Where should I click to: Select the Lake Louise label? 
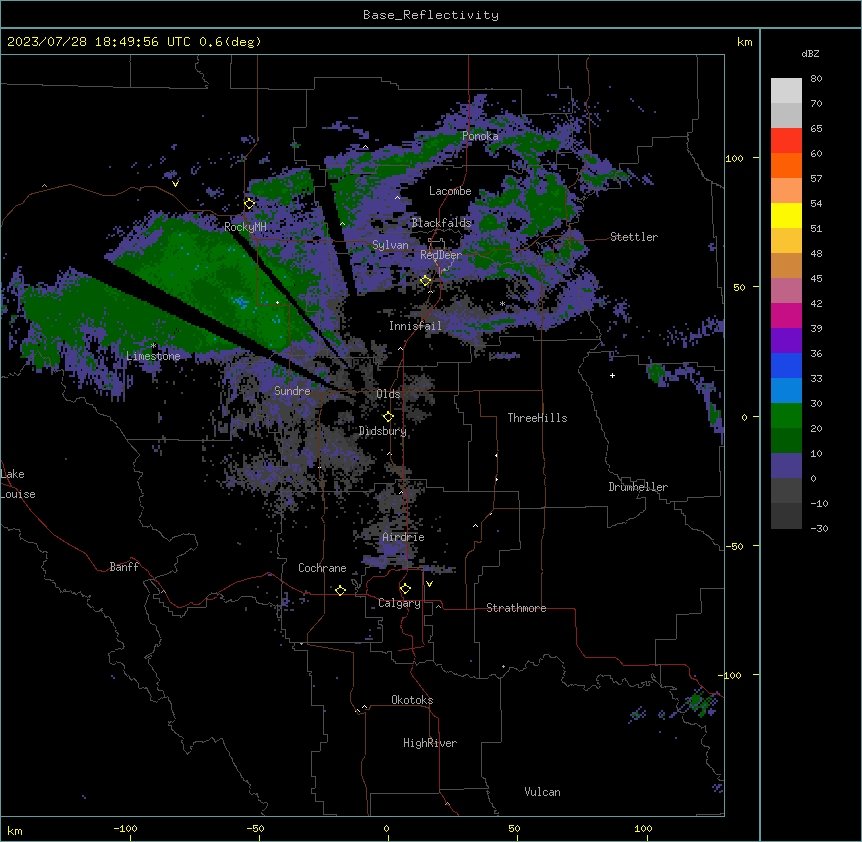click(18, 484)
